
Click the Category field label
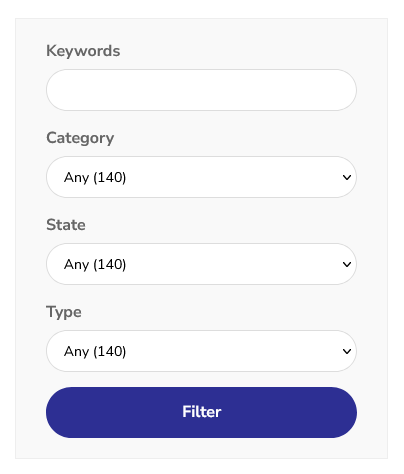pyautogui.click(x=80, y=138)
